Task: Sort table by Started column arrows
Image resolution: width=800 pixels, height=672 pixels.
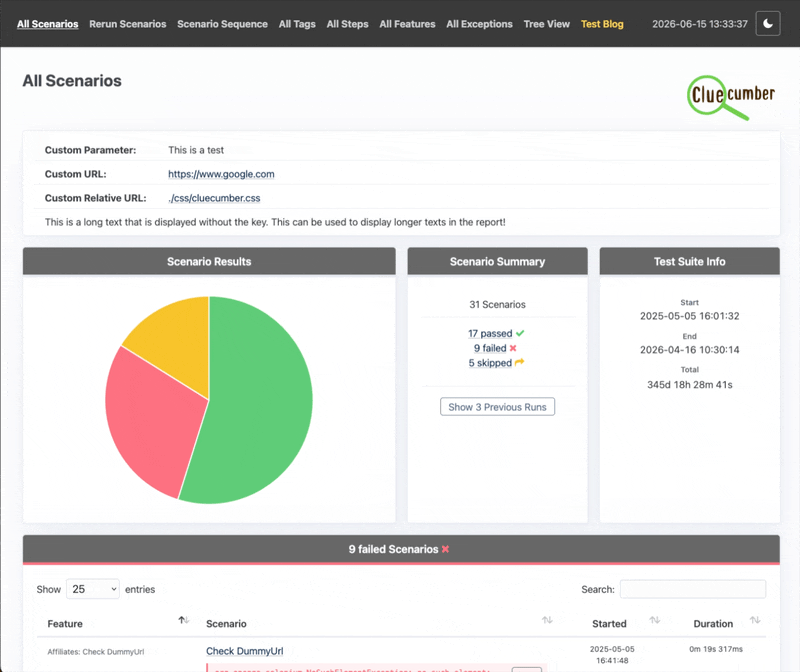Action: click(x=655, y=620)
